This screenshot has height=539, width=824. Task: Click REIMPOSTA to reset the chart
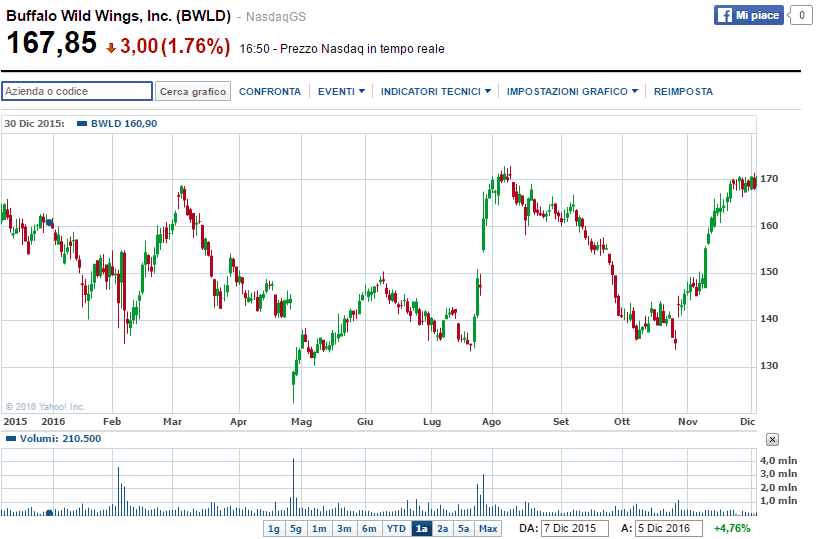(x=683, y=91)
